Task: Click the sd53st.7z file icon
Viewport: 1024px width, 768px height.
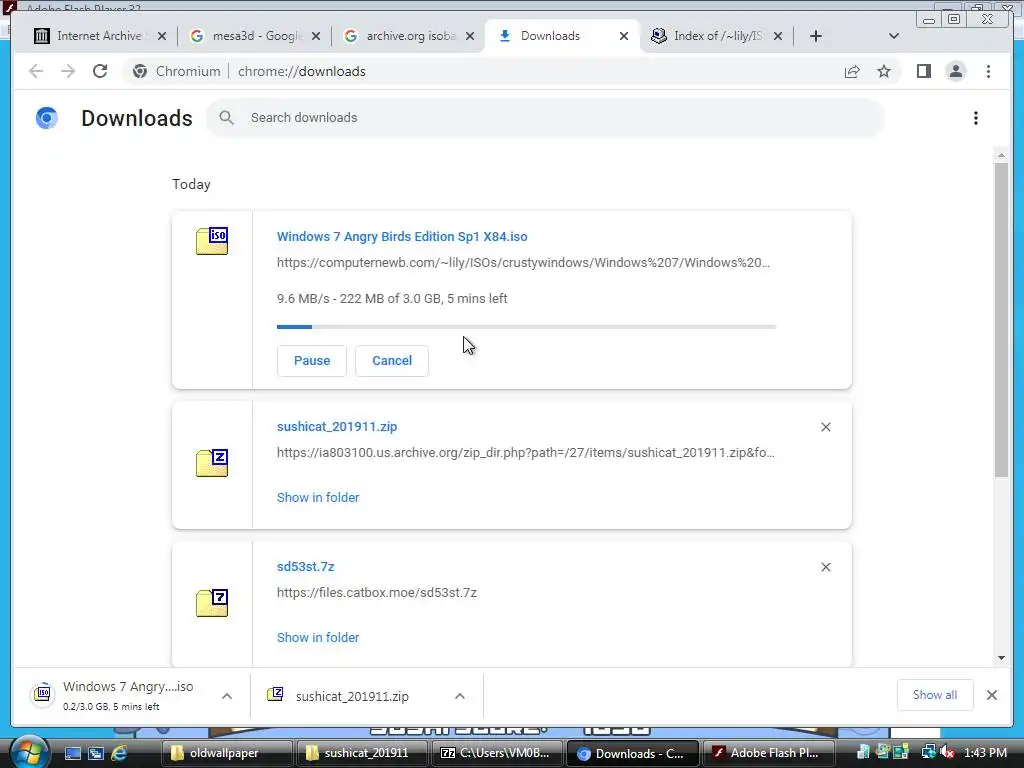Action: coord(212,603)
